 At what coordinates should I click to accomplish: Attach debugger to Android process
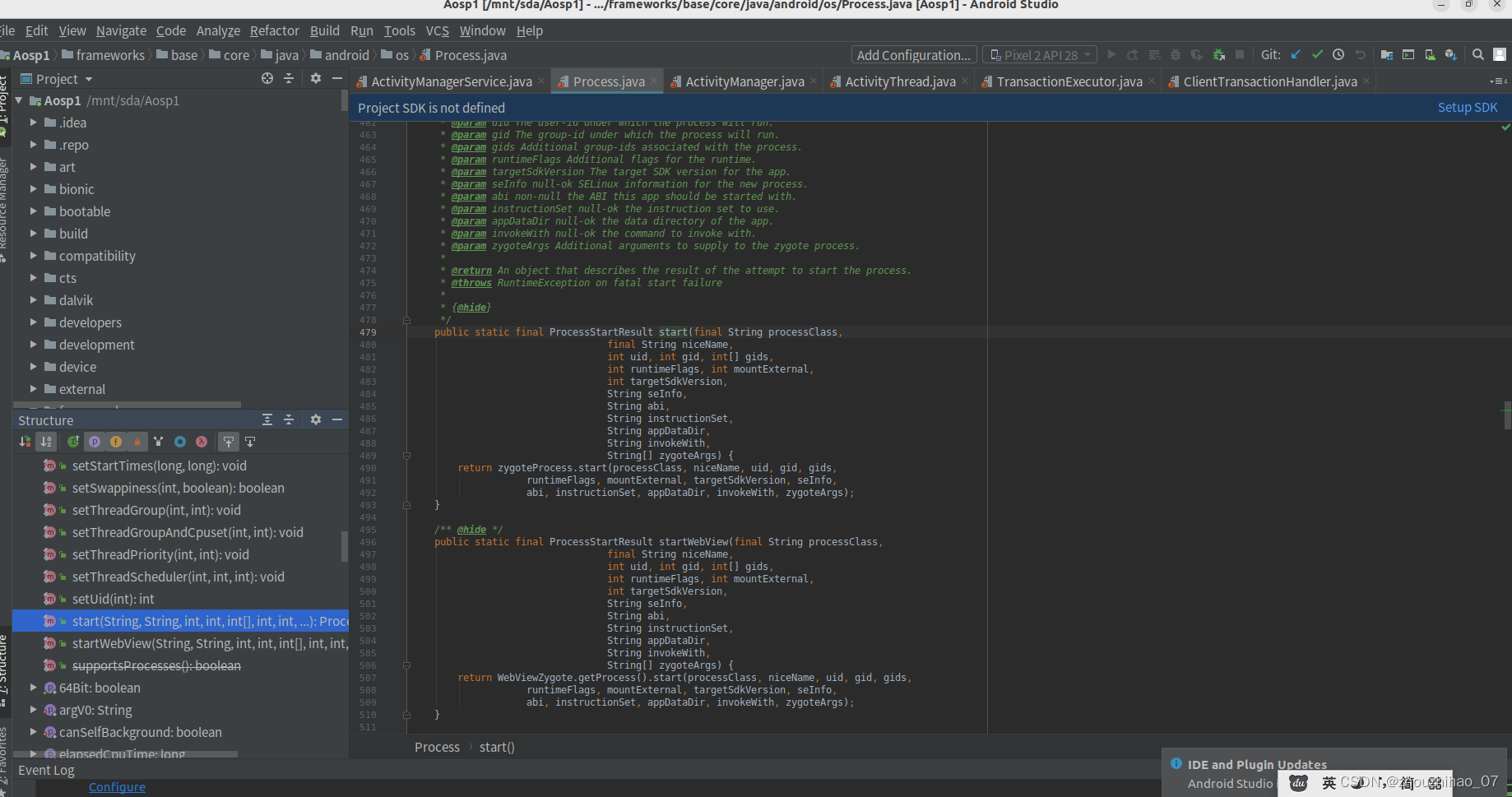1219,55
